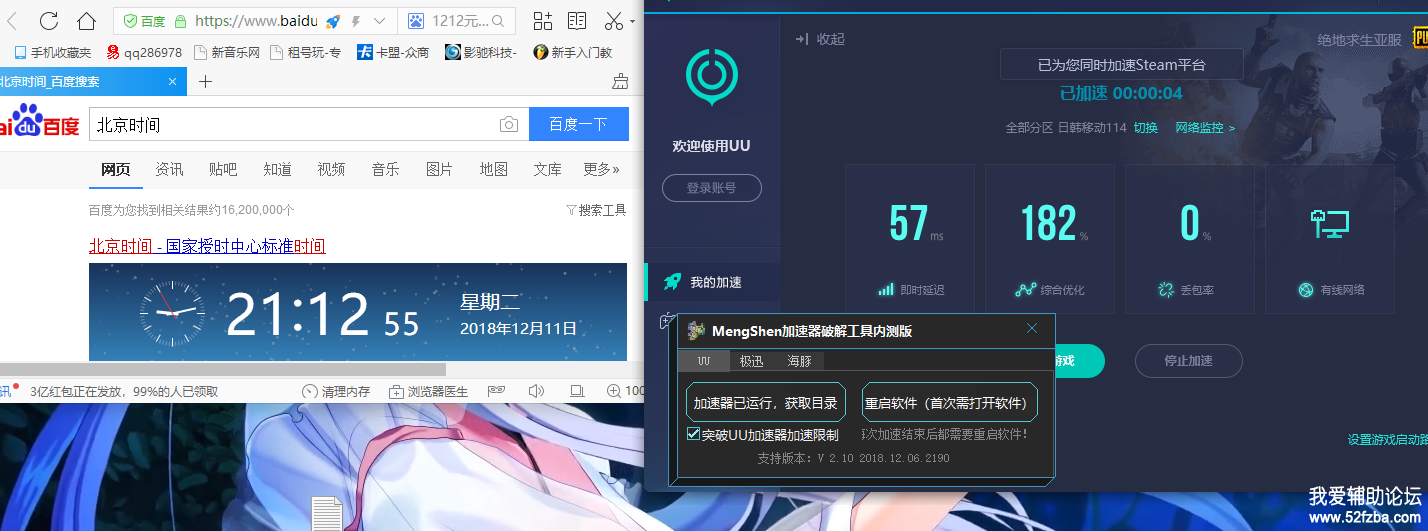Image resolution: width=1428 pixels, height=531 pixels.
Task: Open the 影驰科技 bookmark
Action: pyautogui.click(x=481, y=52)
